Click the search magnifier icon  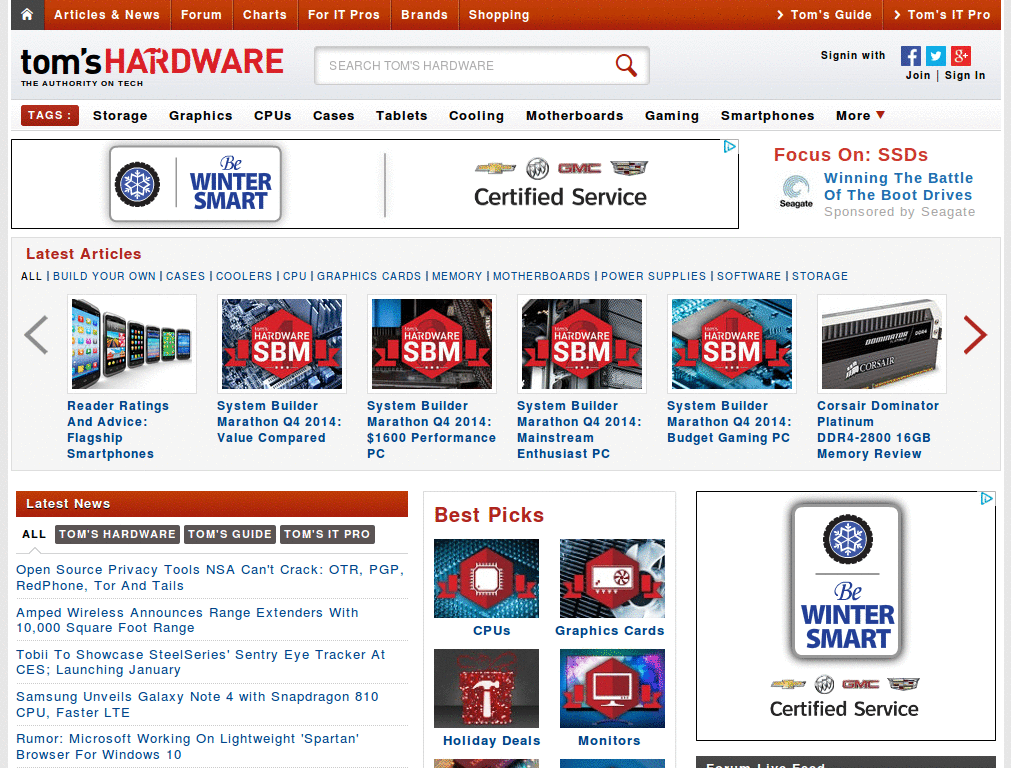click(x=626, y=65)
